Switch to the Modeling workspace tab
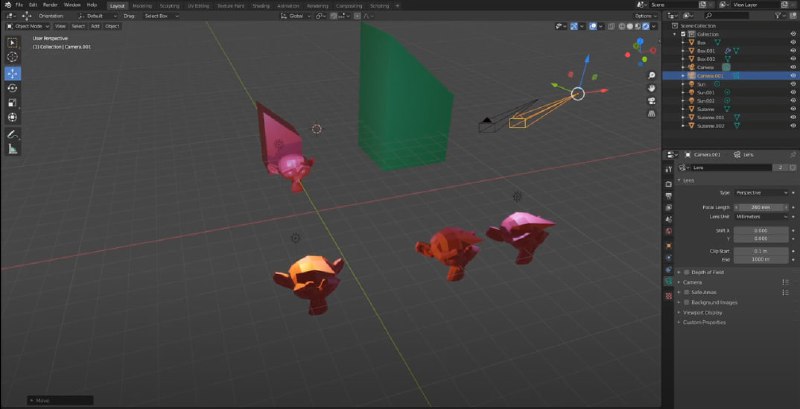 (142, 6)
